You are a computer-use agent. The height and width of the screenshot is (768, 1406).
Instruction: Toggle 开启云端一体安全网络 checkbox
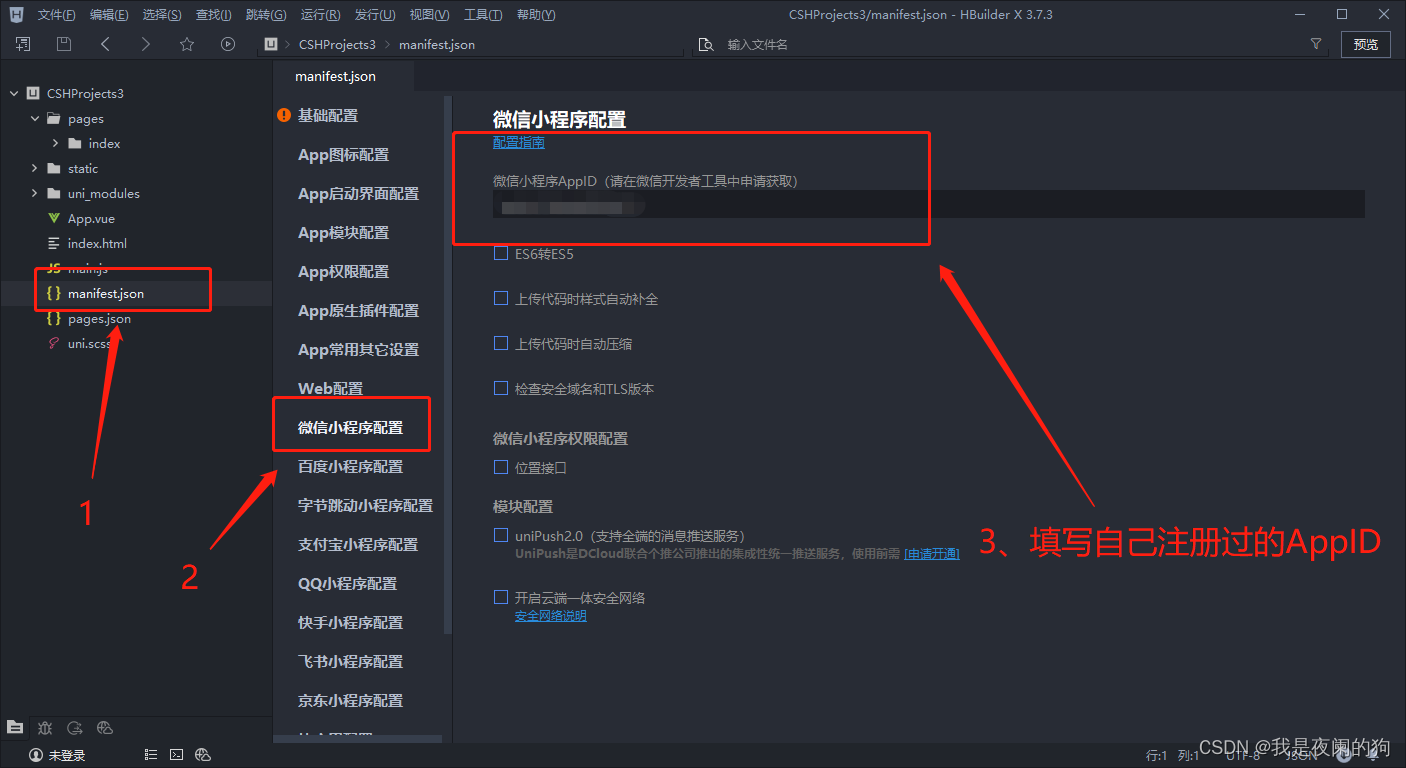501,597
